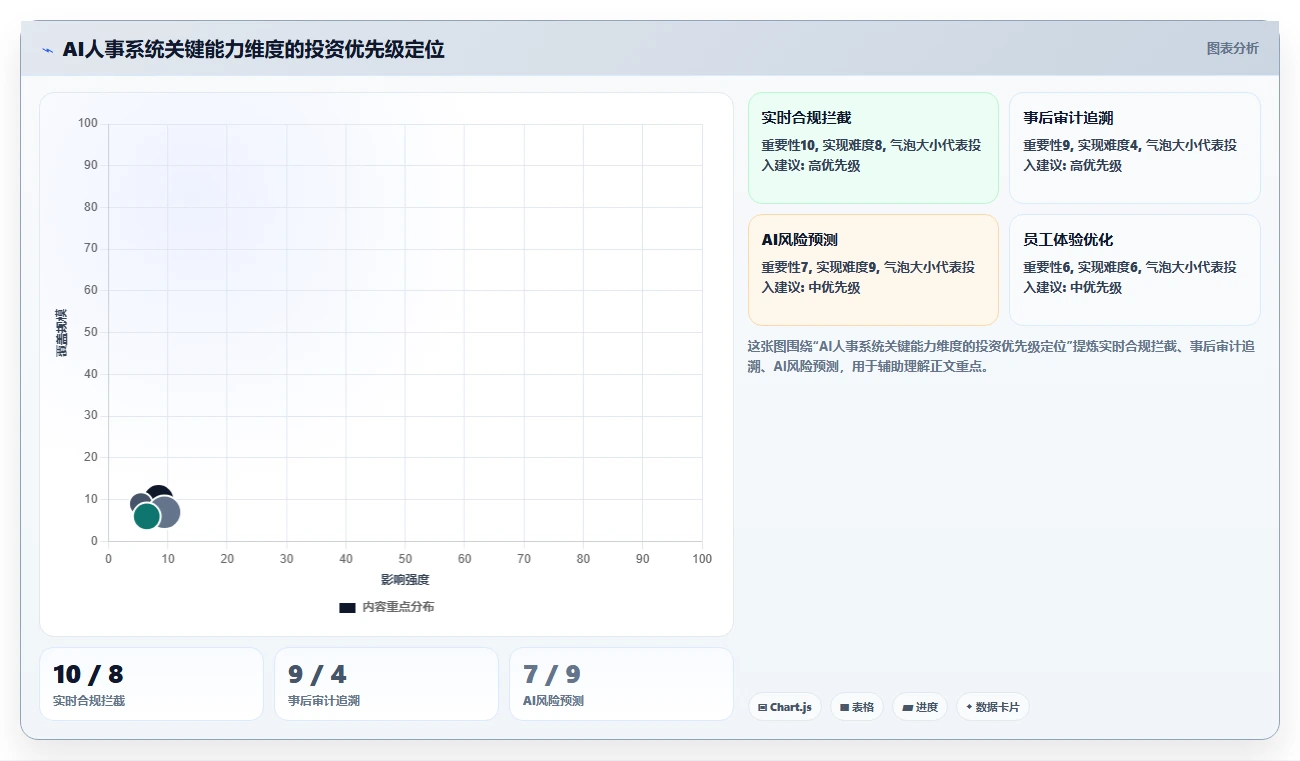The image size is (1300, 761).
Task: Click the lightning icon beside the header title
Action: click(47, 49)
